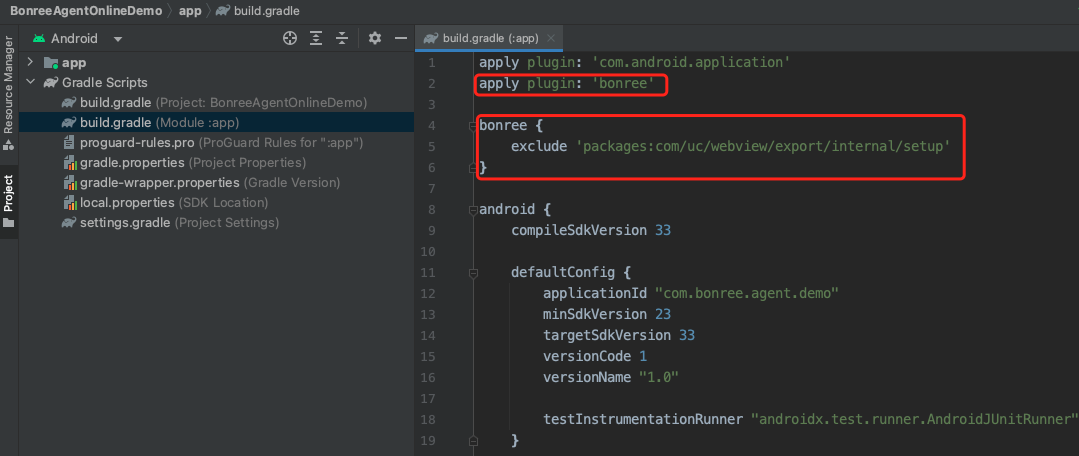
Task: Click the Collapse All icon in Project panel
Action: pos(342,38)
